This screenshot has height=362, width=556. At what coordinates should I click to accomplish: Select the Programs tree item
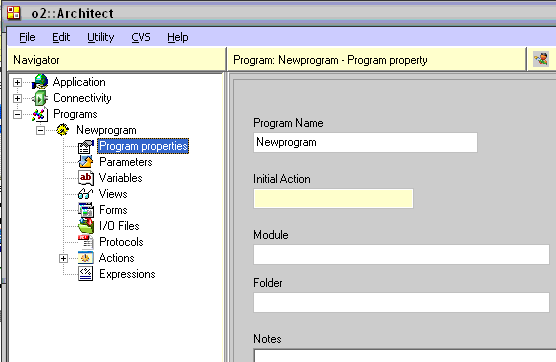[75, 114]
